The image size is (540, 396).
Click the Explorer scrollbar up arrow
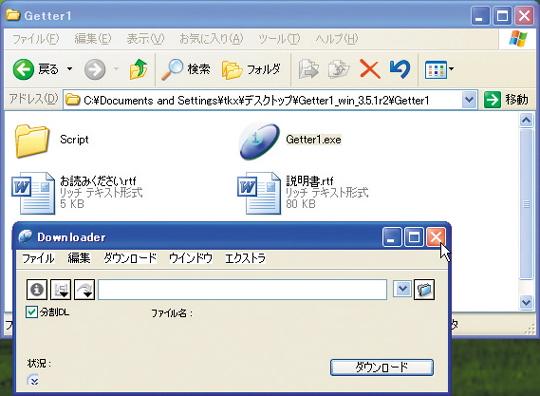point(526,120)
